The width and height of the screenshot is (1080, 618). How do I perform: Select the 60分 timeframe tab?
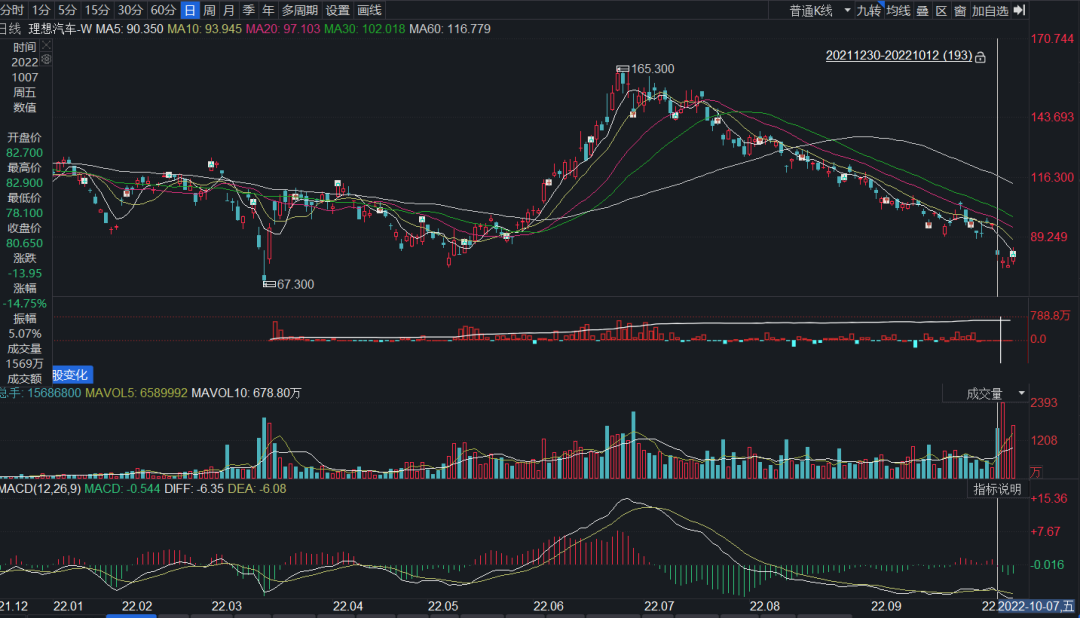click(x=163, y=10)
